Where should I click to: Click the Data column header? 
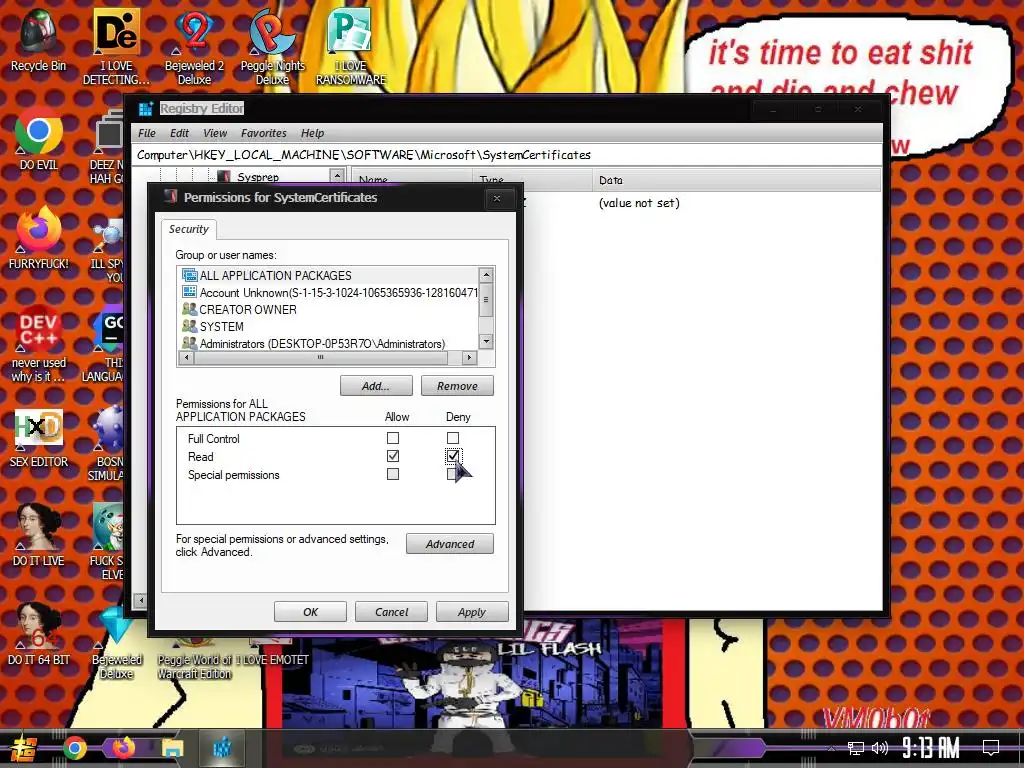(x=737, y=180)
